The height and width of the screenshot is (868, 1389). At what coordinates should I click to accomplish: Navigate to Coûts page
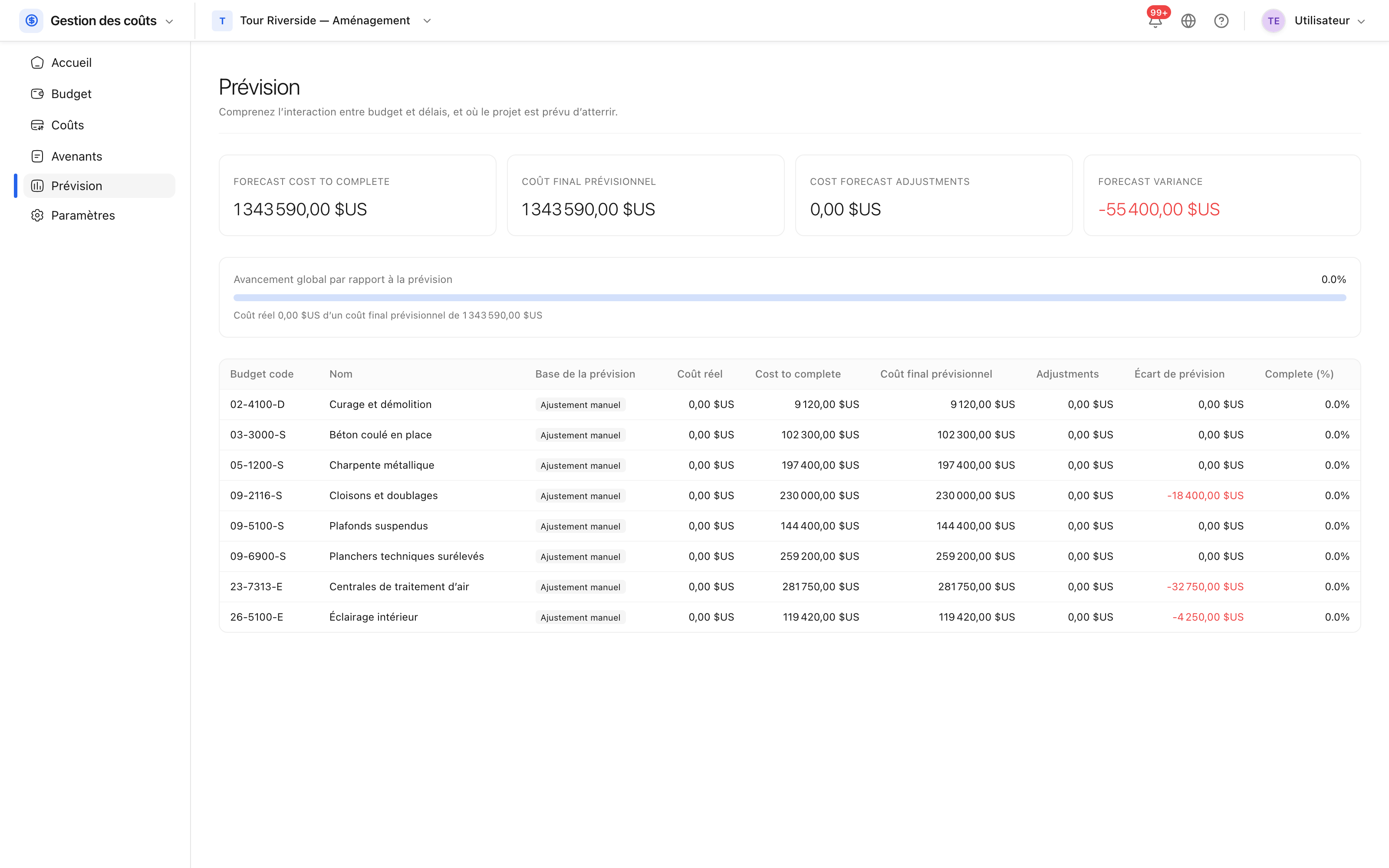click(x=99, y=125)
